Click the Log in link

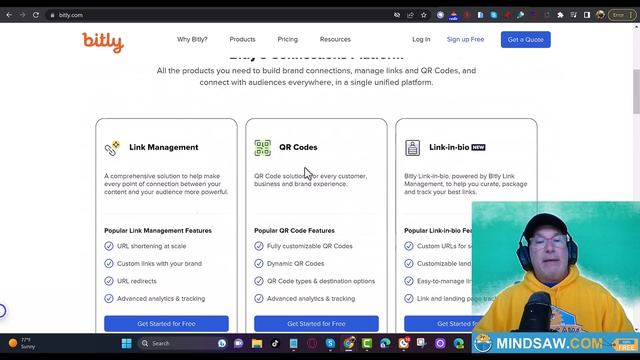(x=421, y=40)
